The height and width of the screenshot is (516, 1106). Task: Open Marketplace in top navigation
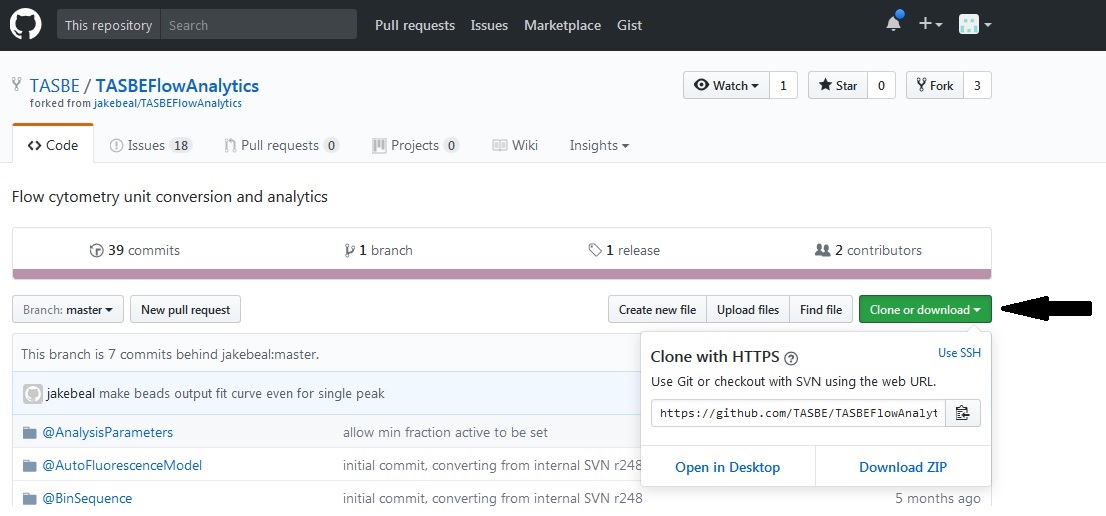tap(562, 25)
